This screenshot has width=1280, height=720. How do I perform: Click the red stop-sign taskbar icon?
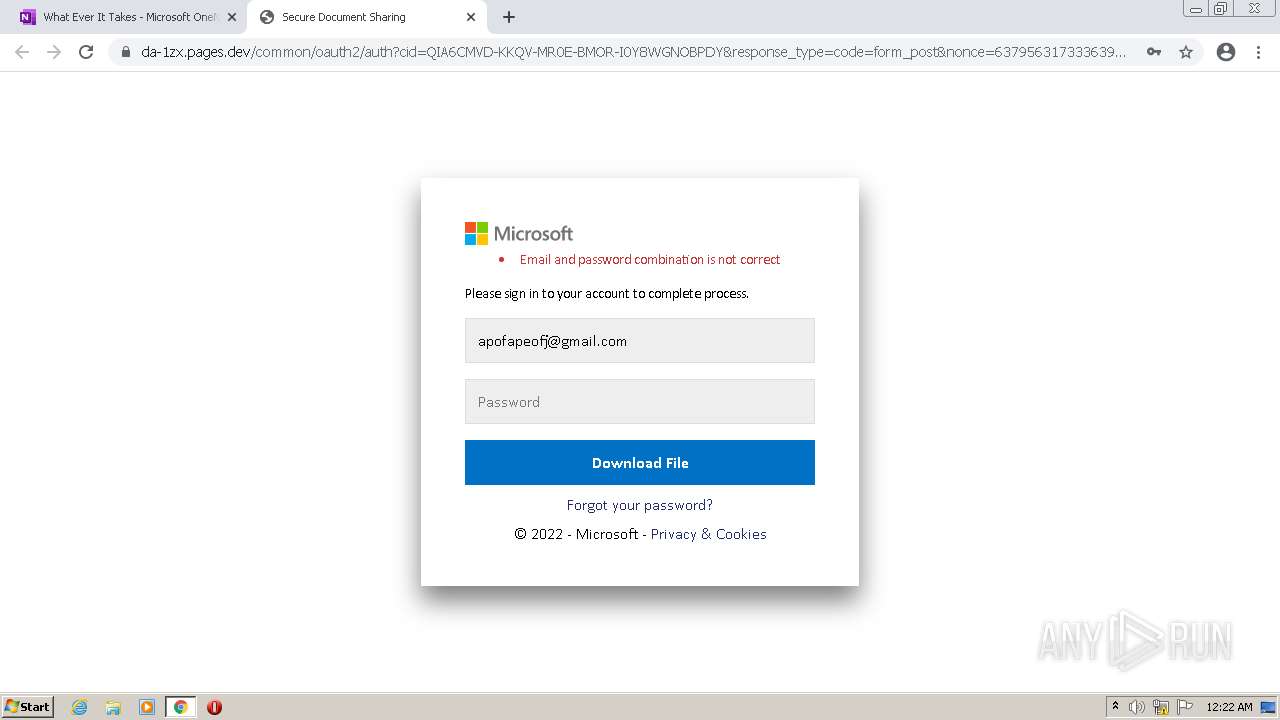click(214, 707)
